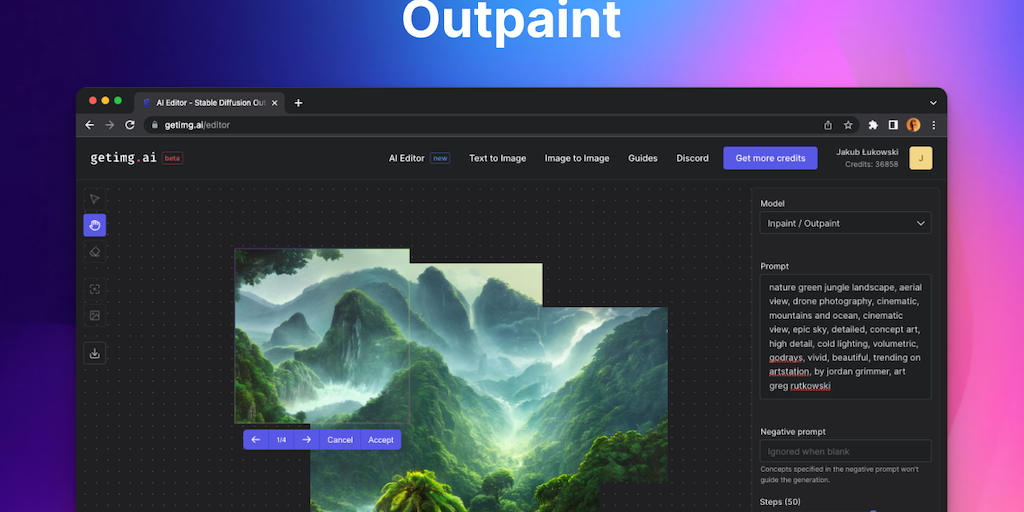Image resolution: width=1024 pixels, height=512 pixels.
Task: Open the Chrome three-dot menu
Action: 933,125
